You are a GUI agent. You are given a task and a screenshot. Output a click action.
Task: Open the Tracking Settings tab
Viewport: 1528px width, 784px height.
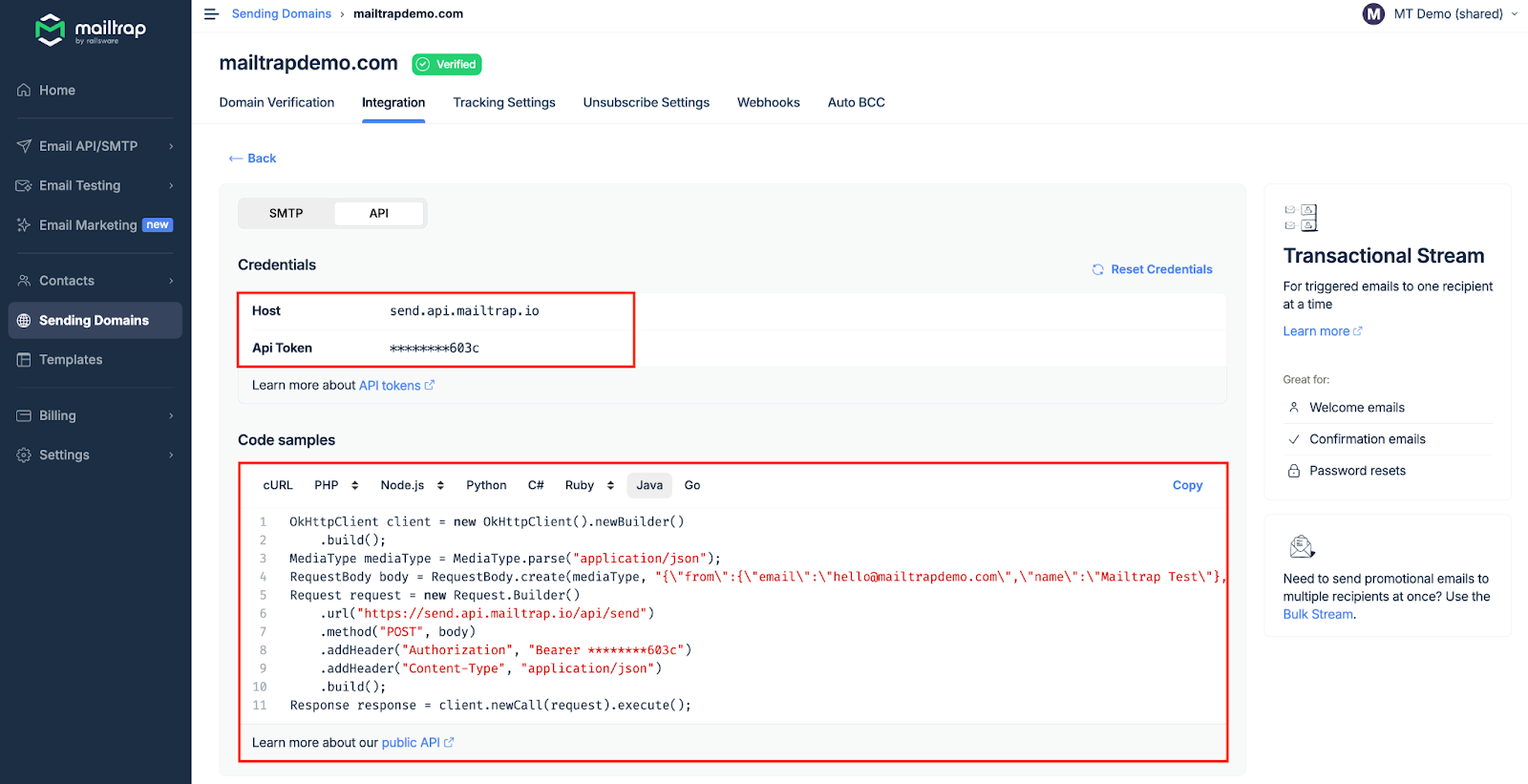point(503,103)
